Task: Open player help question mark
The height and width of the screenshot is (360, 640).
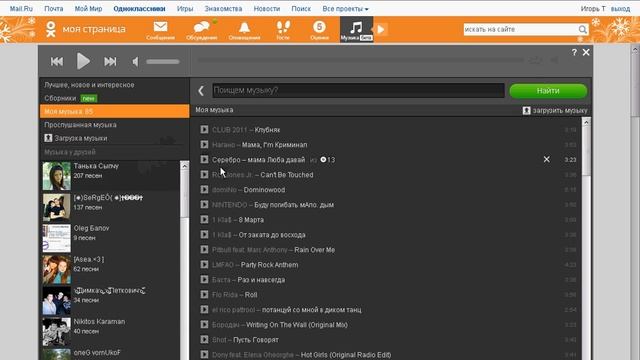Action: coord(574,52)
